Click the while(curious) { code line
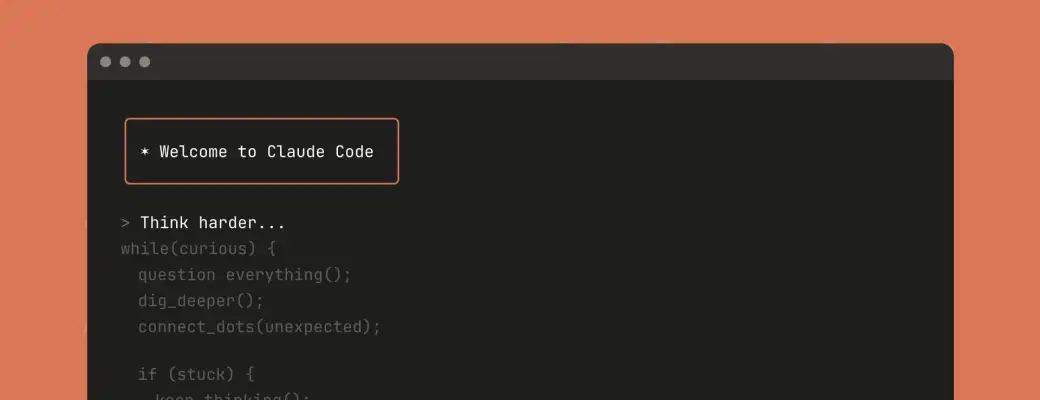The image size is (1040, 400). (198, 249)
